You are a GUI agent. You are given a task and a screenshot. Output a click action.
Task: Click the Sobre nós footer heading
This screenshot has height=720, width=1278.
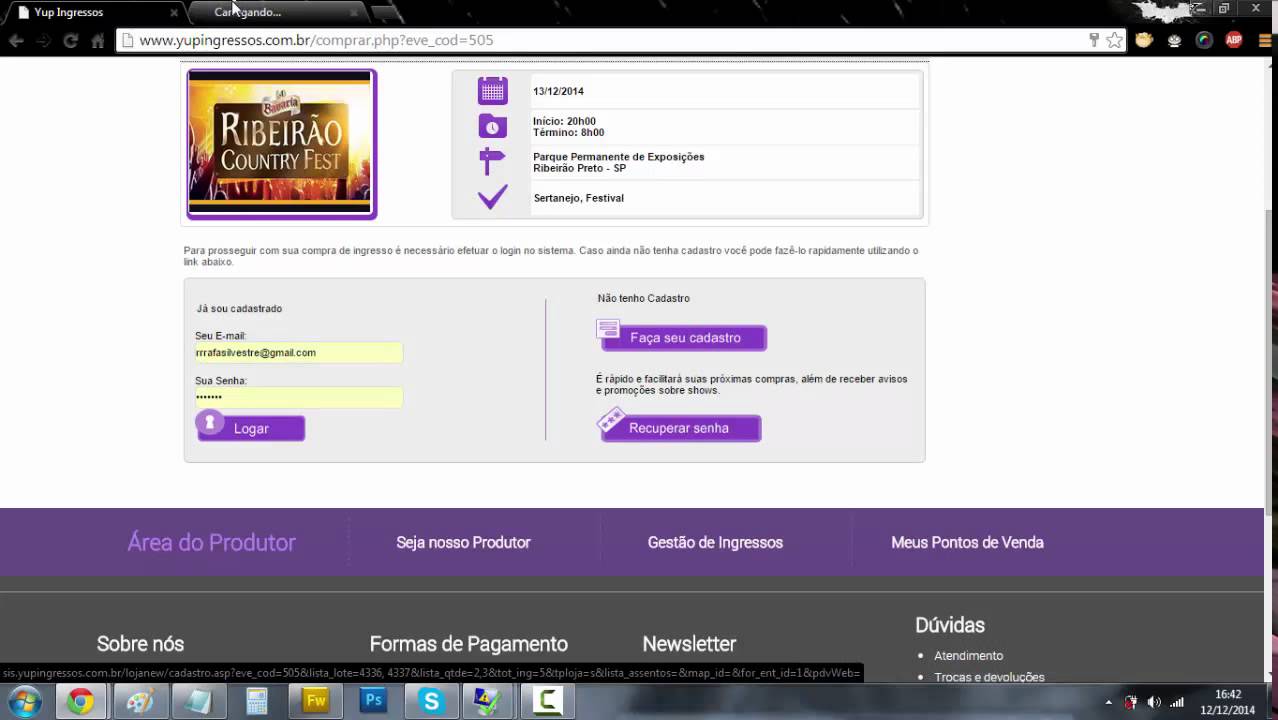coord(140,644)
